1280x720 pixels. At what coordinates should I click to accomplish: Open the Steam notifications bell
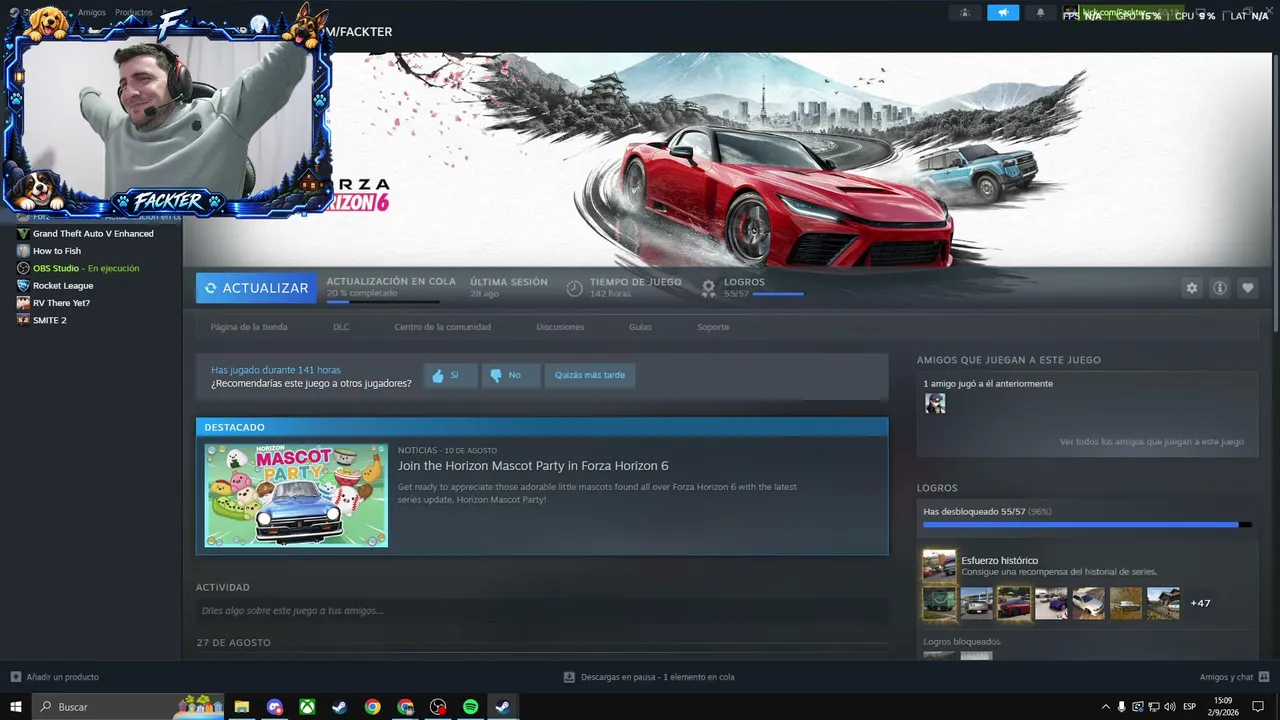click(x=1040, y=12)
